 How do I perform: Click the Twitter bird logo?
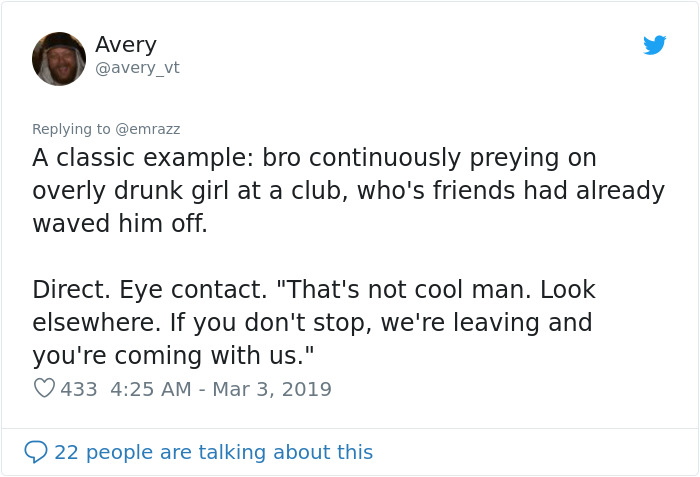[x=654, y=45]
